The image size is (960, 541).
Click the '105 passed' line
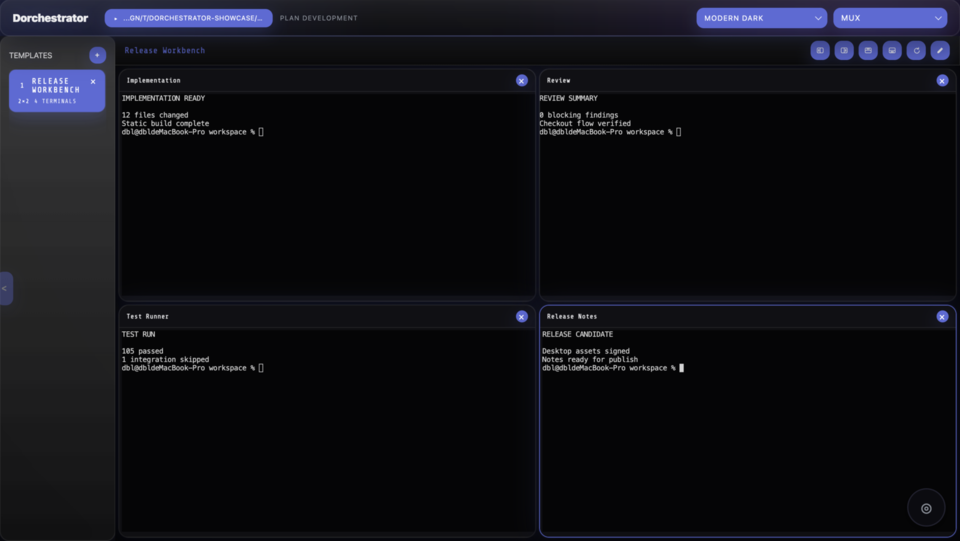[143, 351]
